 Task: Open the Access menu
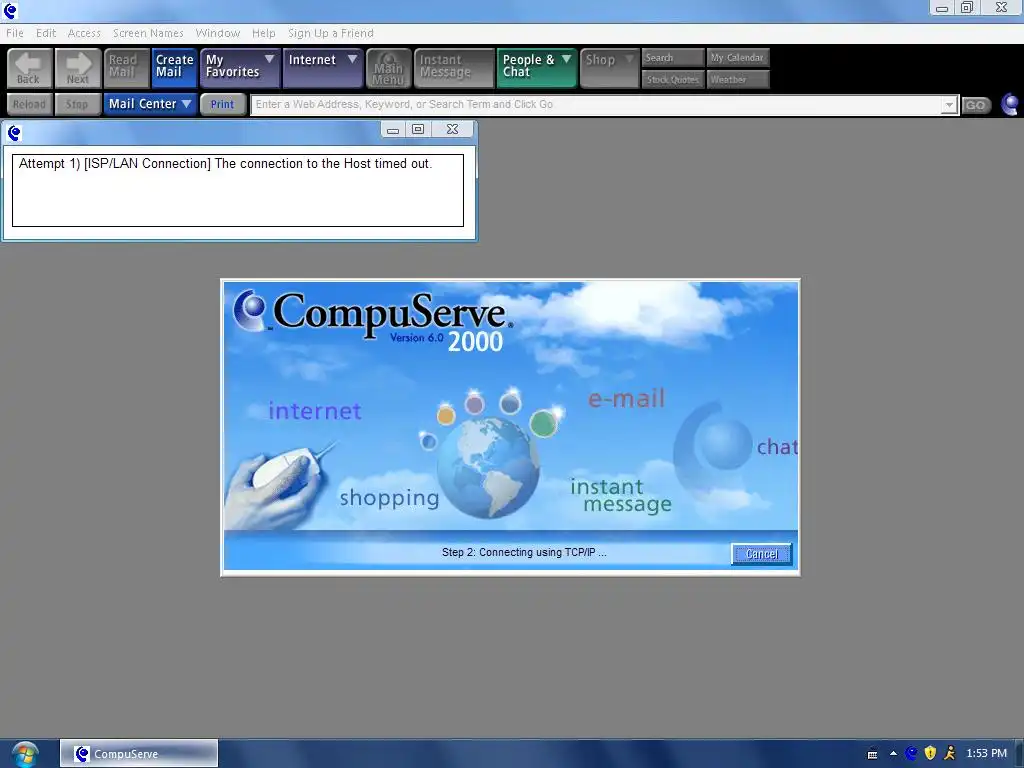click(84, 33)
